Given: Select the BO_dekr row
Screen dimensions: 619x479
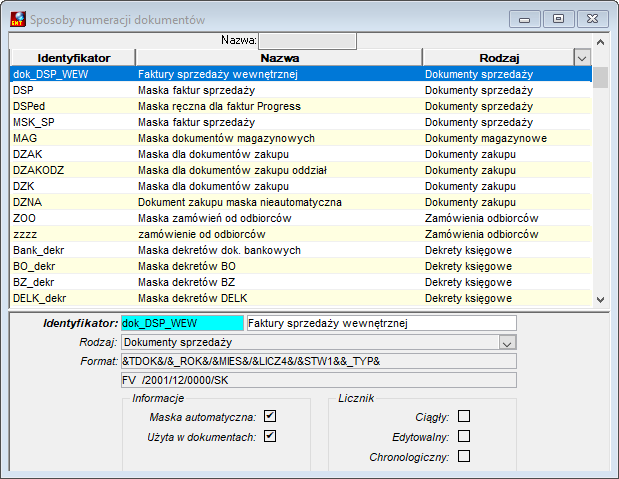Looking at the screenshot, I should 301,266.
